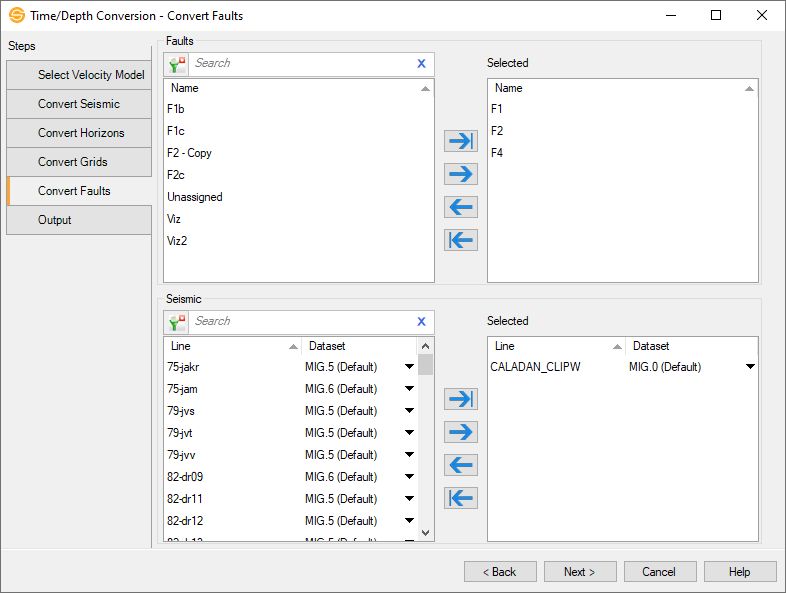Click in the Faults search field
The image size is (786, 593).
tap(301, 64)
